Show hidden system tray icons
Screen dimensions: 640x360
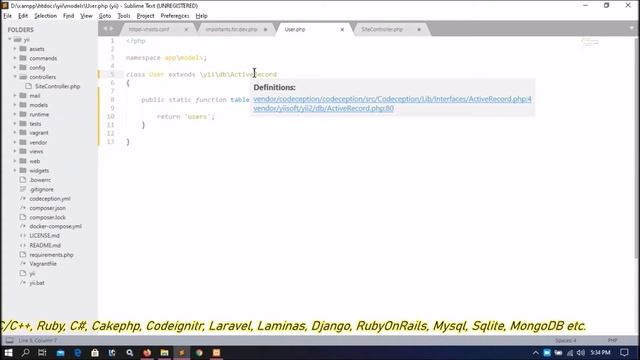click(536, 353)
